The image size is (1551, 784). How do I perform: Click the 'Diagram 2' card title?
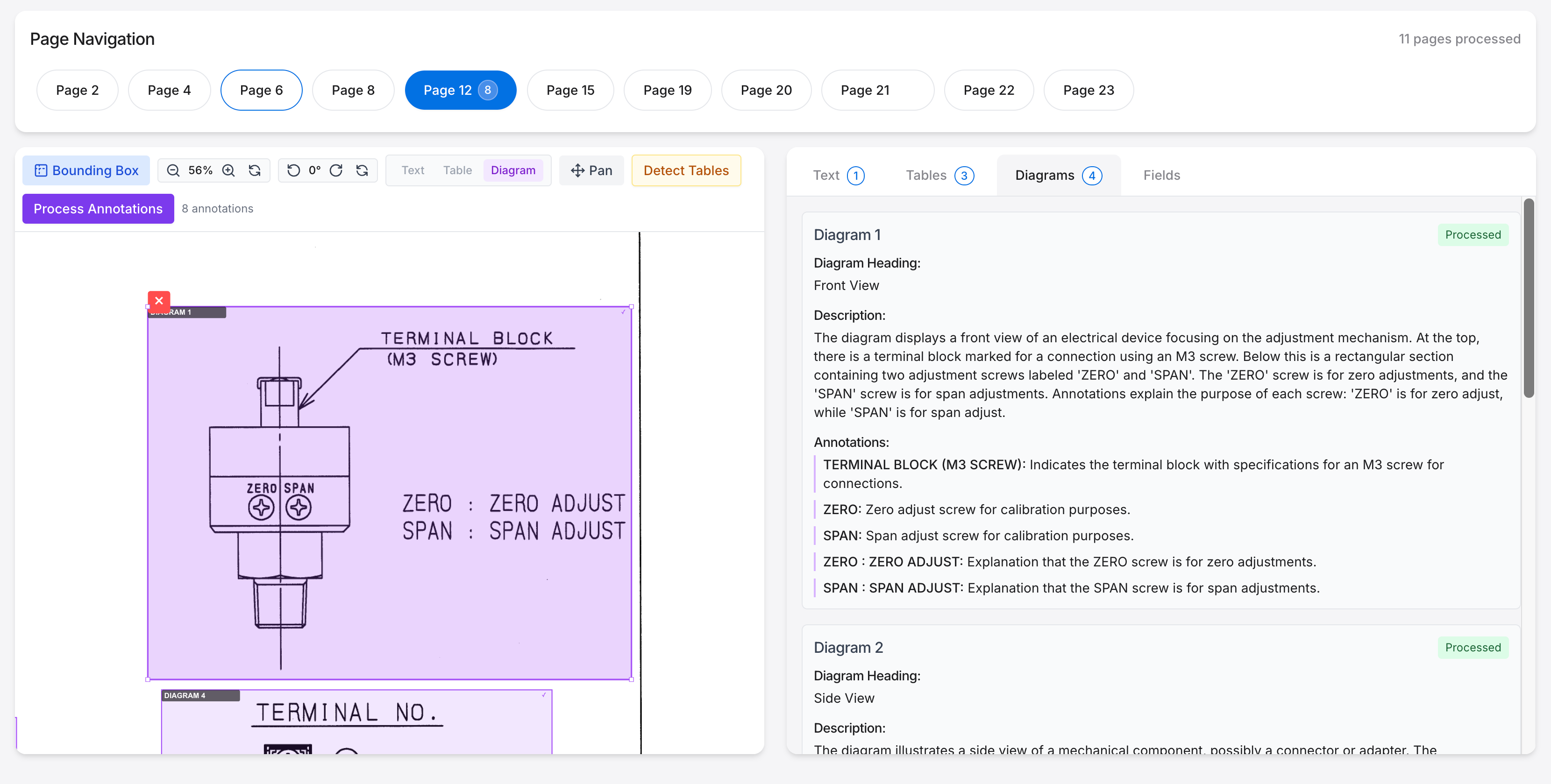[x=848, y=647]
